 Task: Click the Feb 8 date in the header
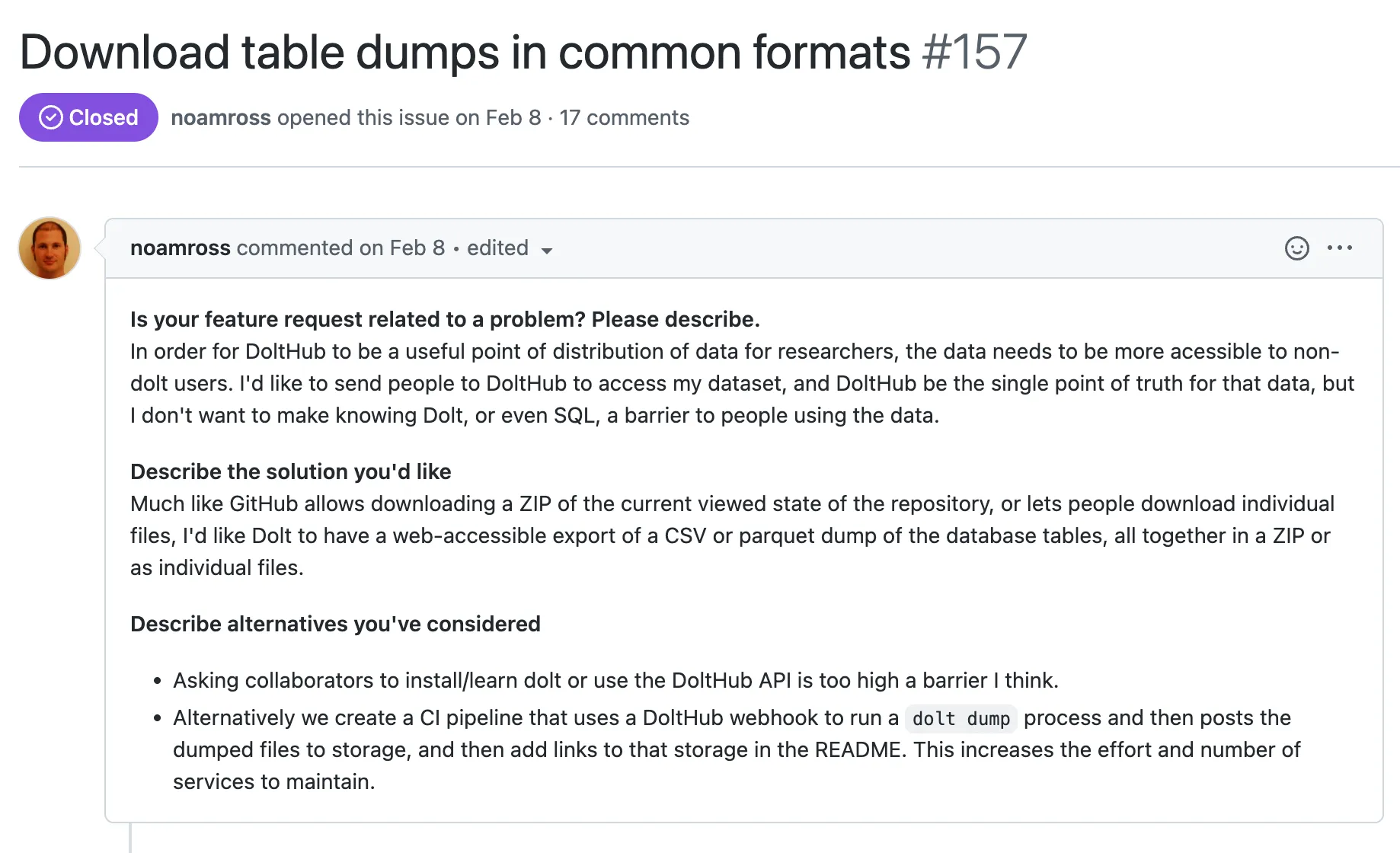coord(511,117)
